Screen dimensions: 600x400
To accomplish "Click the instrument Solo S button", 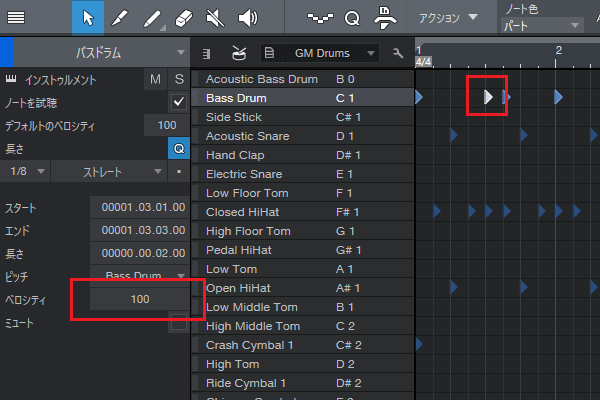I will 179,79.
